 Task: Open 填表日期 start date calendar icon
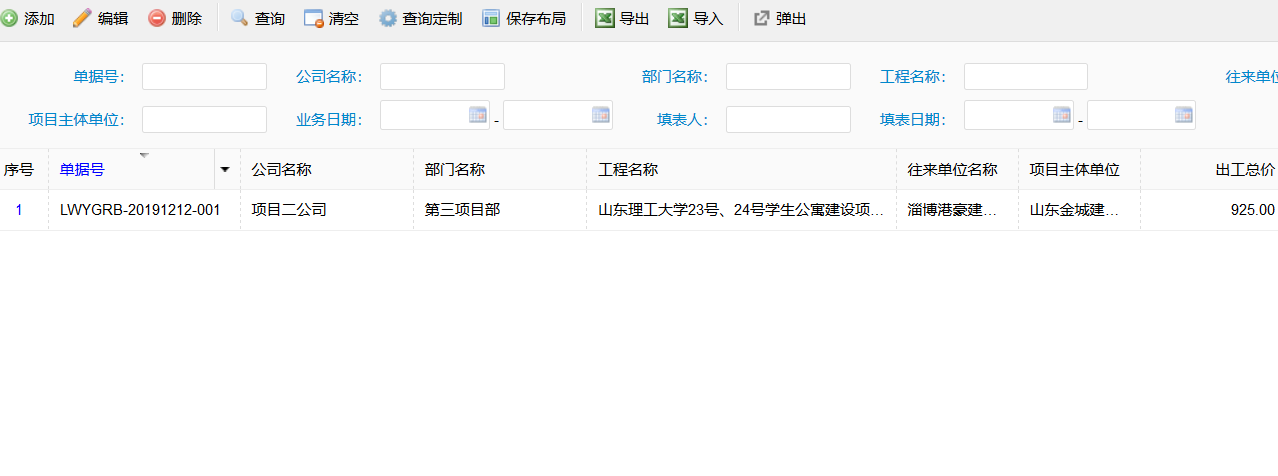pos(1062,114)
